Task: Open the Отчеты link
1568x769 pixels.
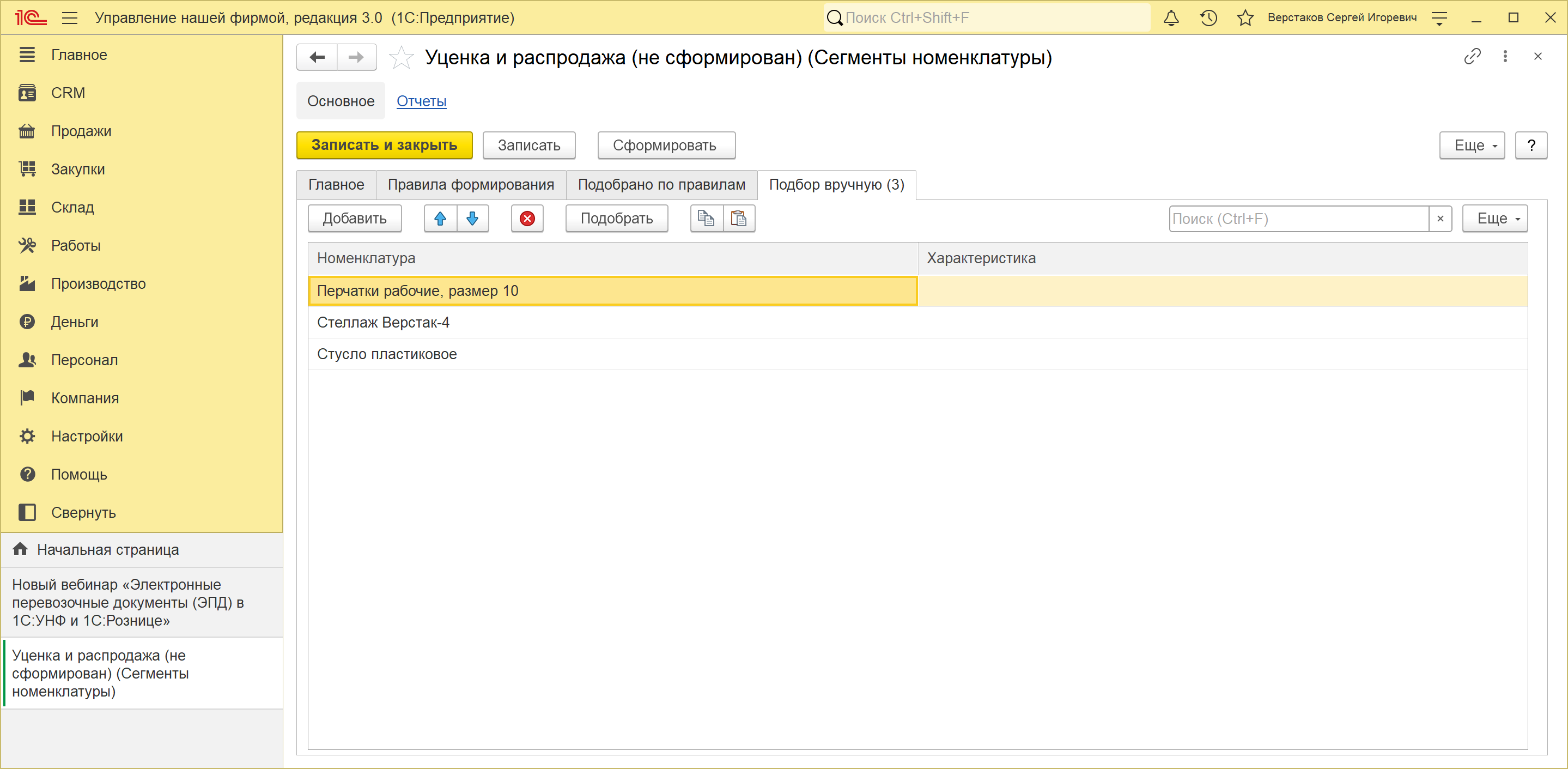Action: 421,101
